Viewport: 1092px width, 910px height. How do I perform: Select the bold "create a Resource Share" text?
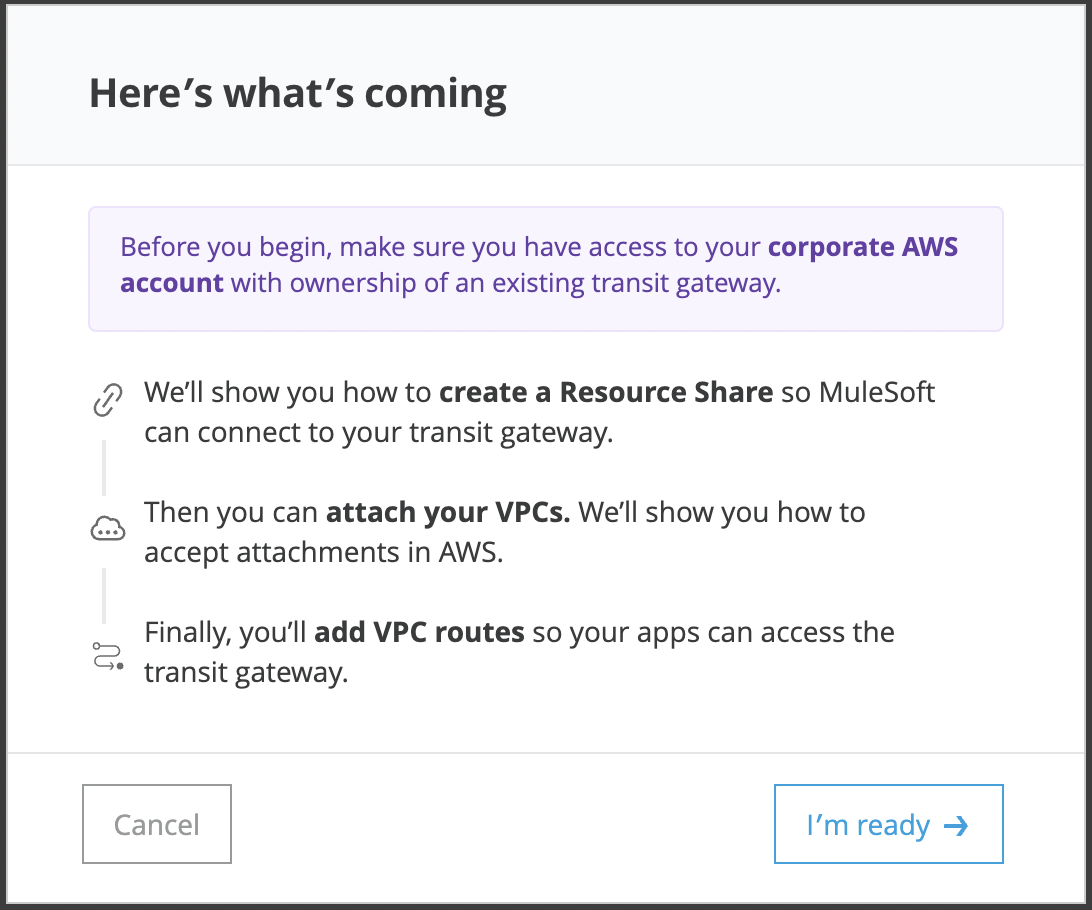[x=606, y=391]
